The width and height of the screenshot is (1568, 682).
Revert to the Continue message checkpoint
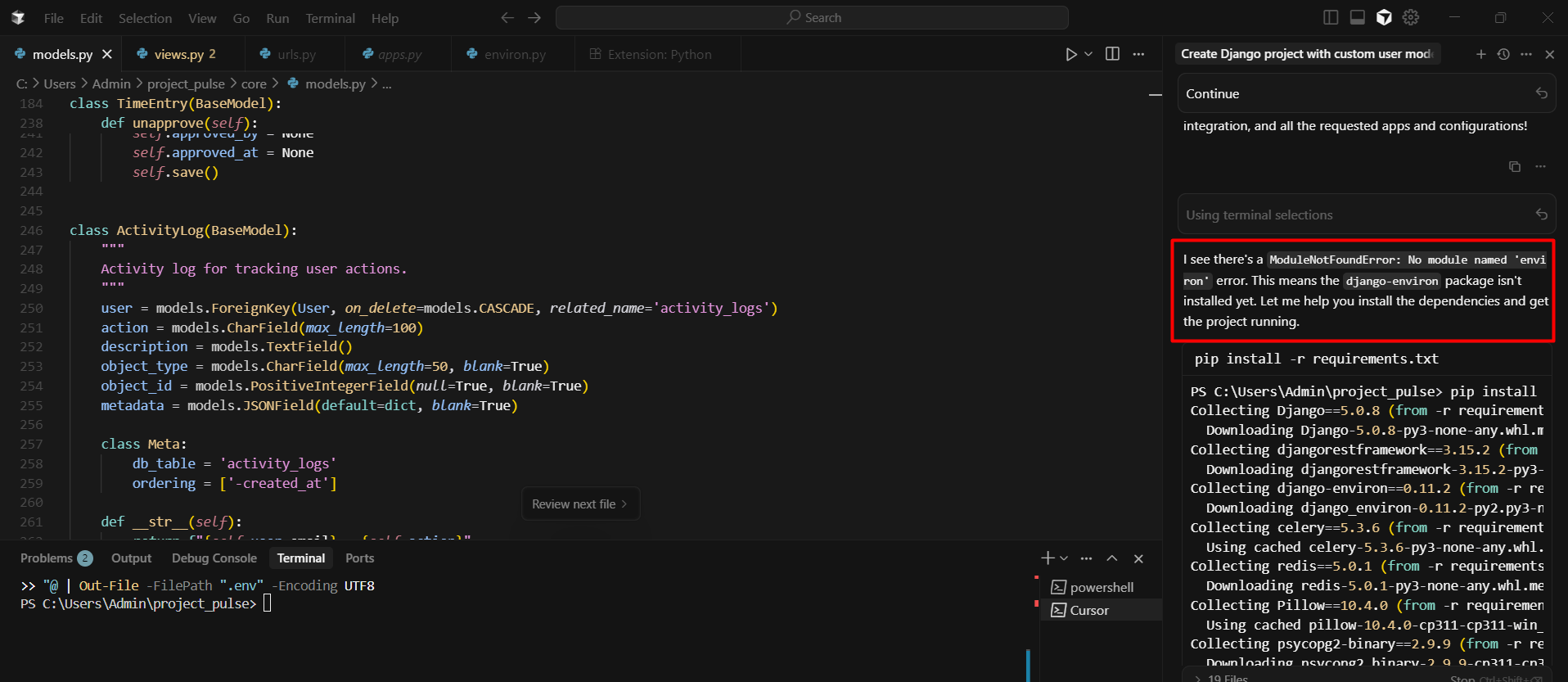pos(1541,93)
